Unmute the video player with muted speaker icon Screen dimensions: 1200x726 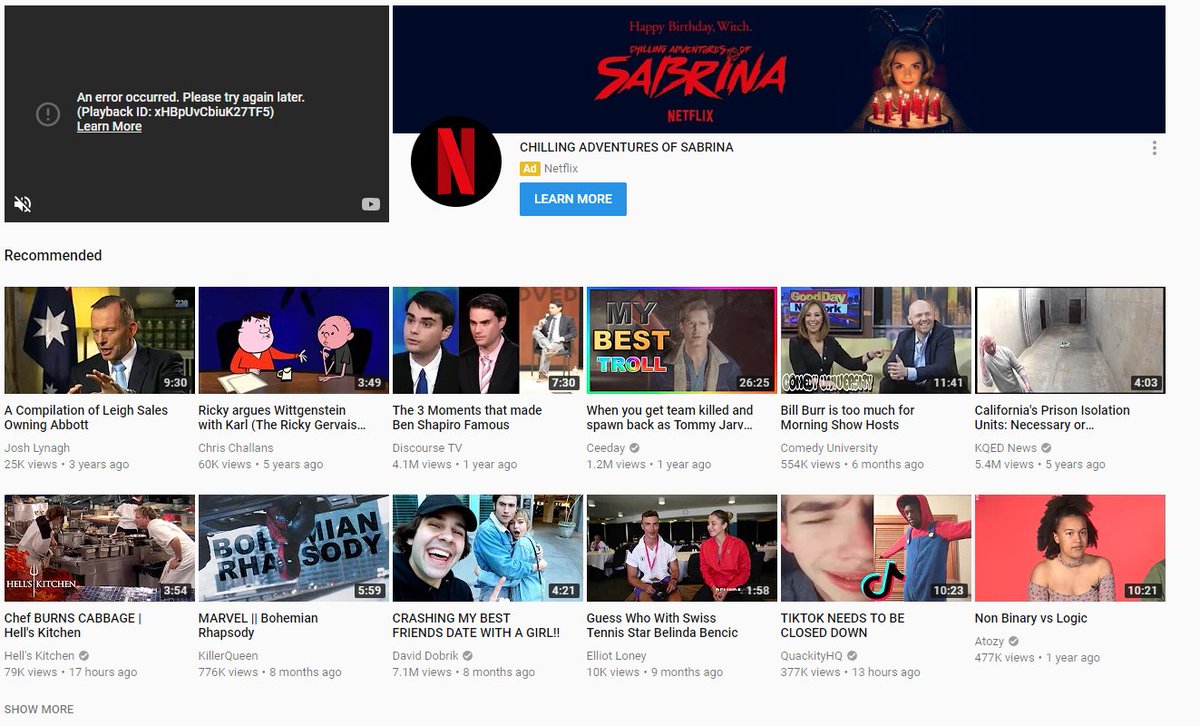pos(22,204)
